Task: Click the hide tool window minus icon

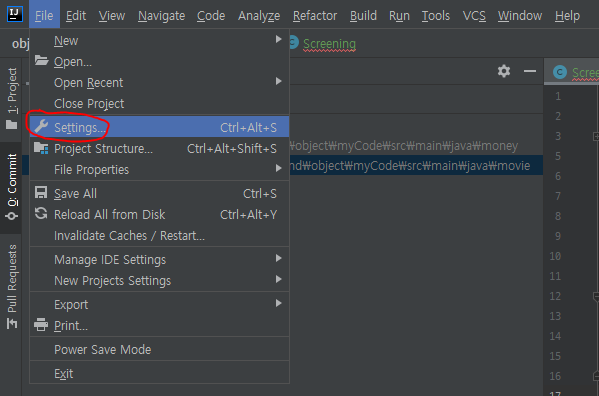Action: (530, 71)
